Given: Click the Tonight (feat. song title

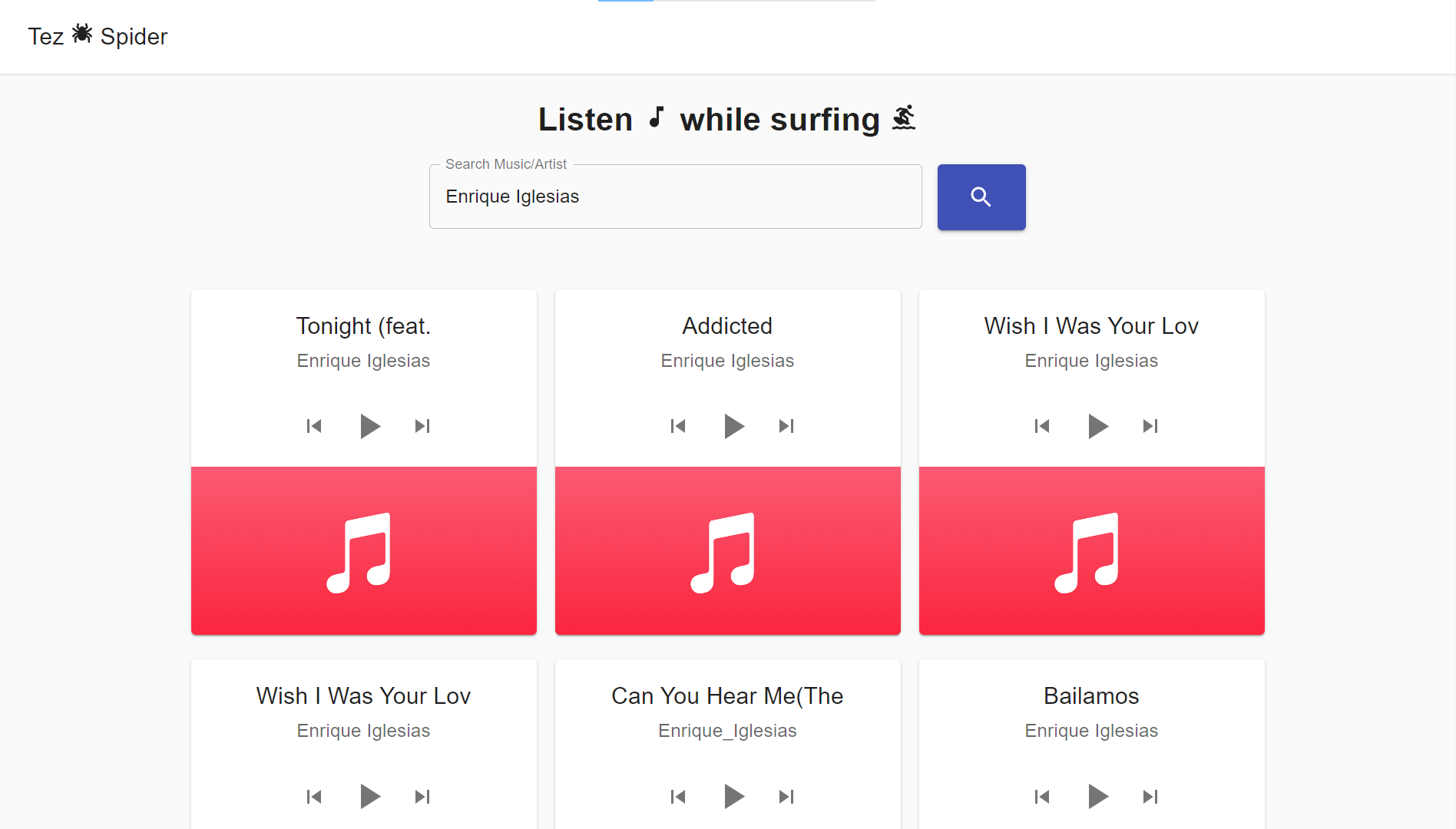Looking at the screenshot, I should 364,326.
